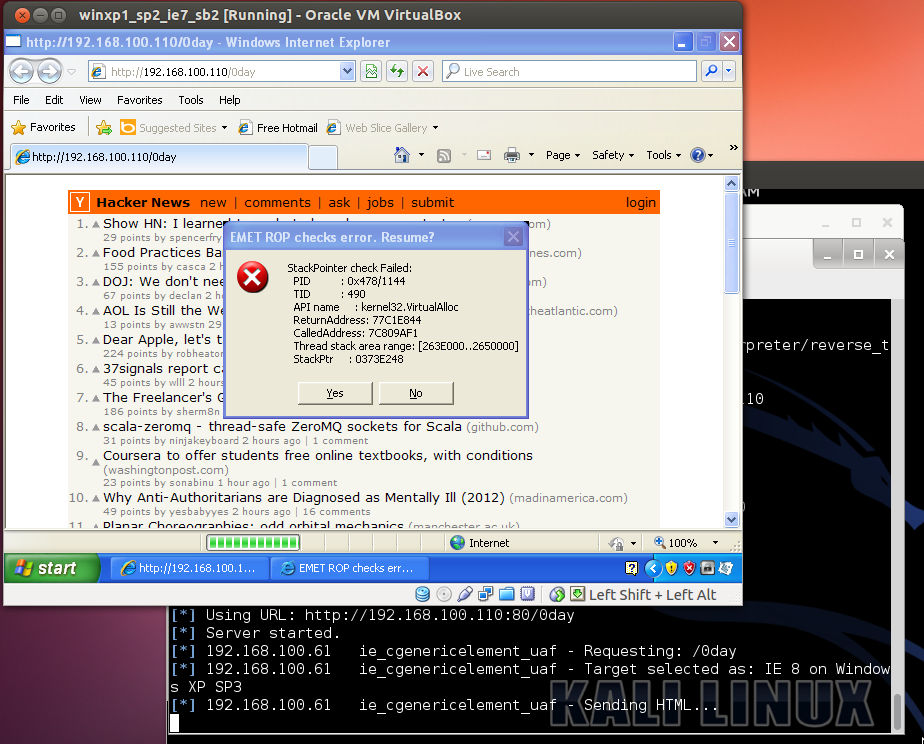Click the blue Help question mark icon
This screenshot has width=924, height=744.
(698, 155)
